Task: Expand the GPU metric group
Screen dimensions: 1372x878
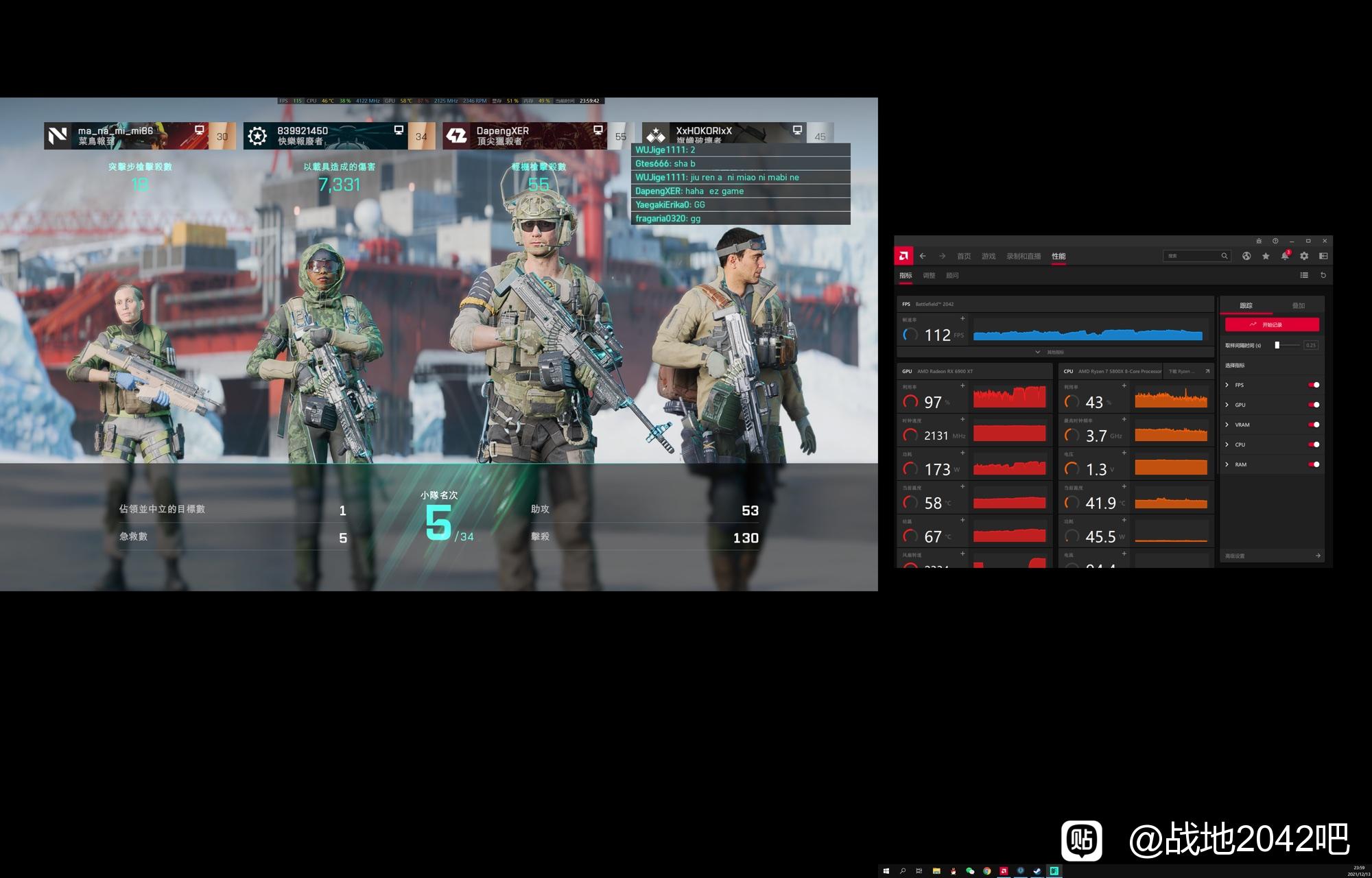Action: click(x=1227, y=405)
